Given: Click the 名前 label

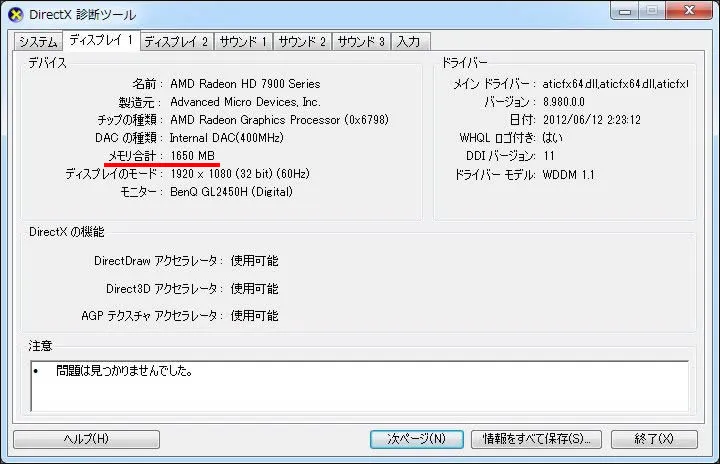Looking at the screenshot, I should point(144,84).
